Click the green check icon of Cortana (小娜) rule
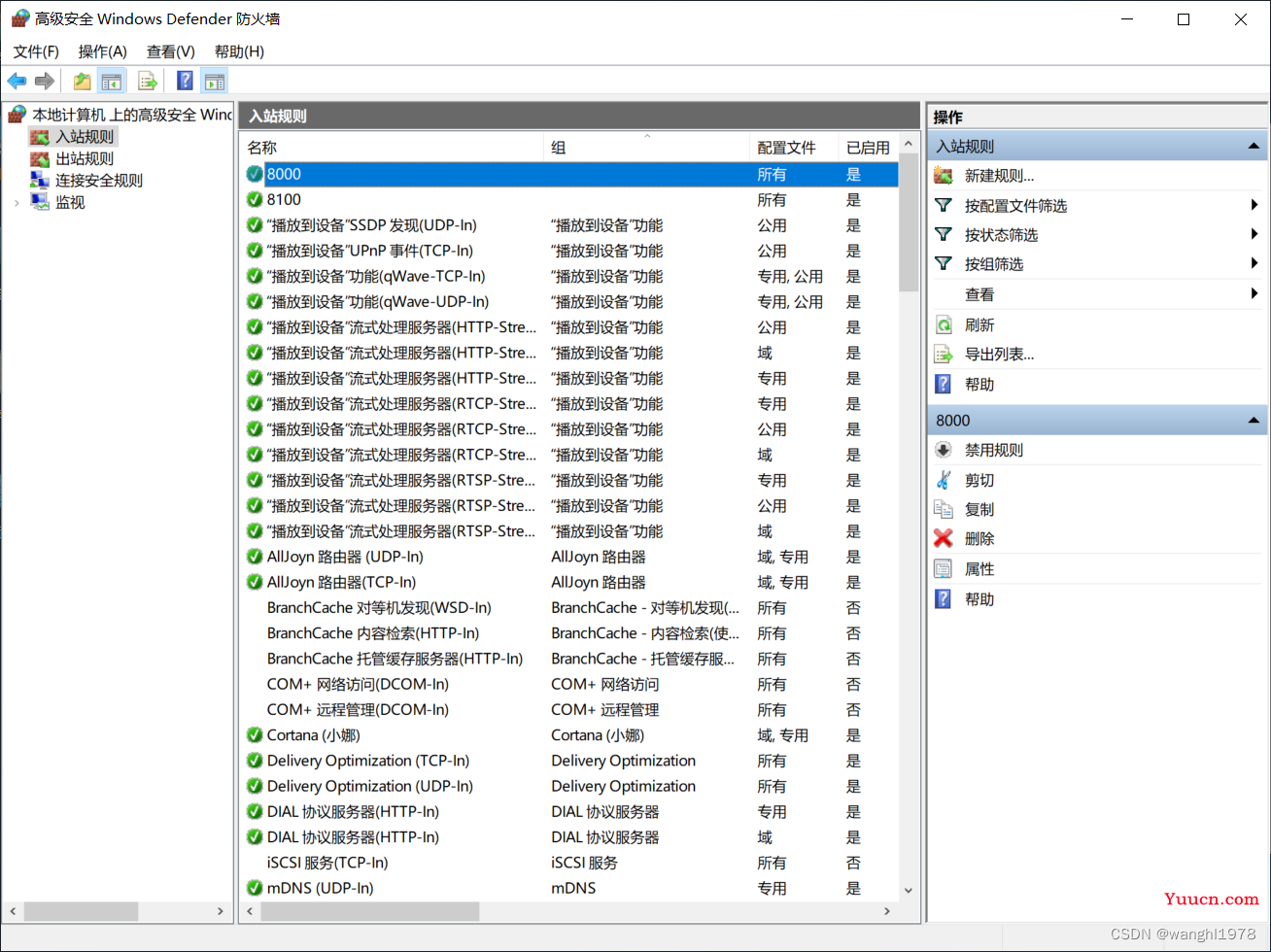Image resolution: width=1271 pixels, height=952 pixels. point(255,735)
